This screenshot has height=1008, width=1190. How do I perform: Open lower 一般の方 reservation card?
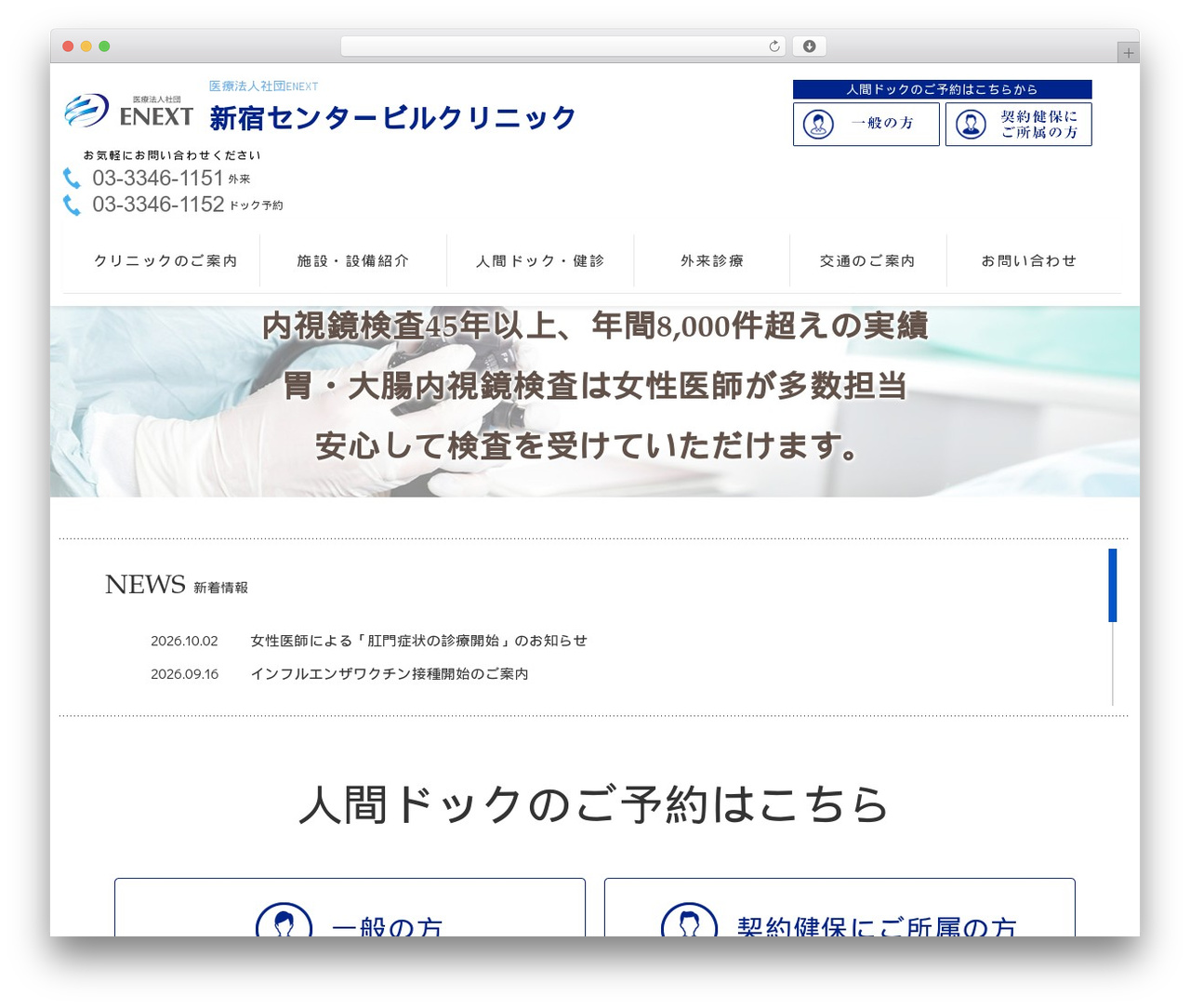pos(350,908)
